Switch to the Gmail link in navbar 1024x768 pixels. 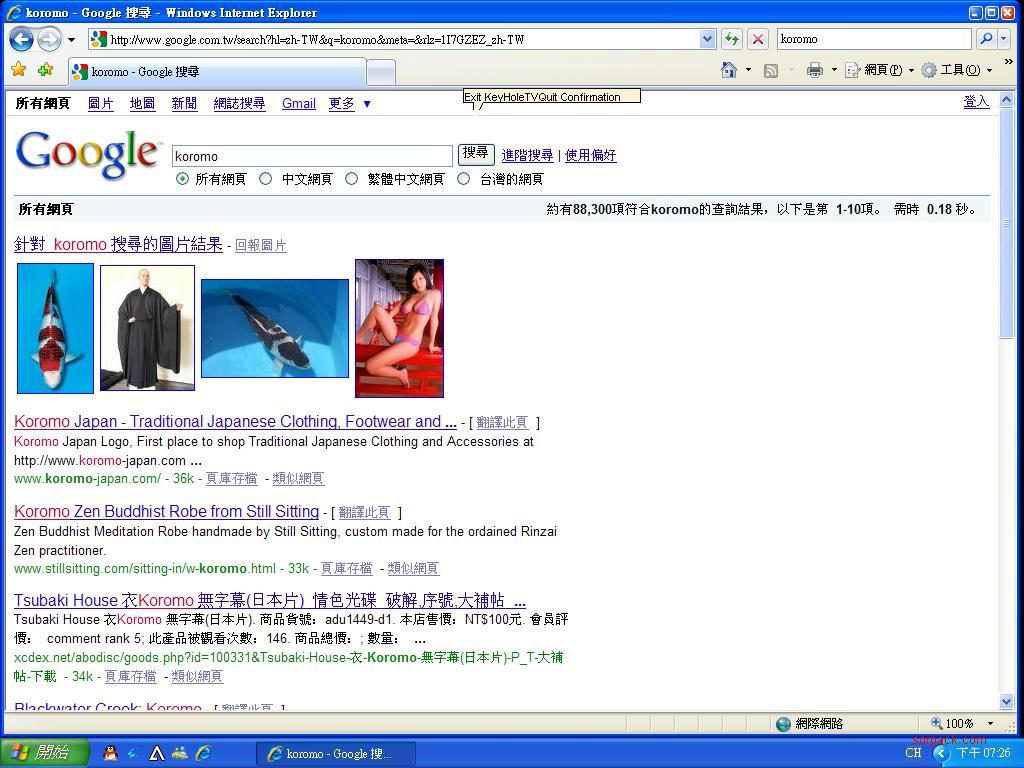(x=298, y=103)
